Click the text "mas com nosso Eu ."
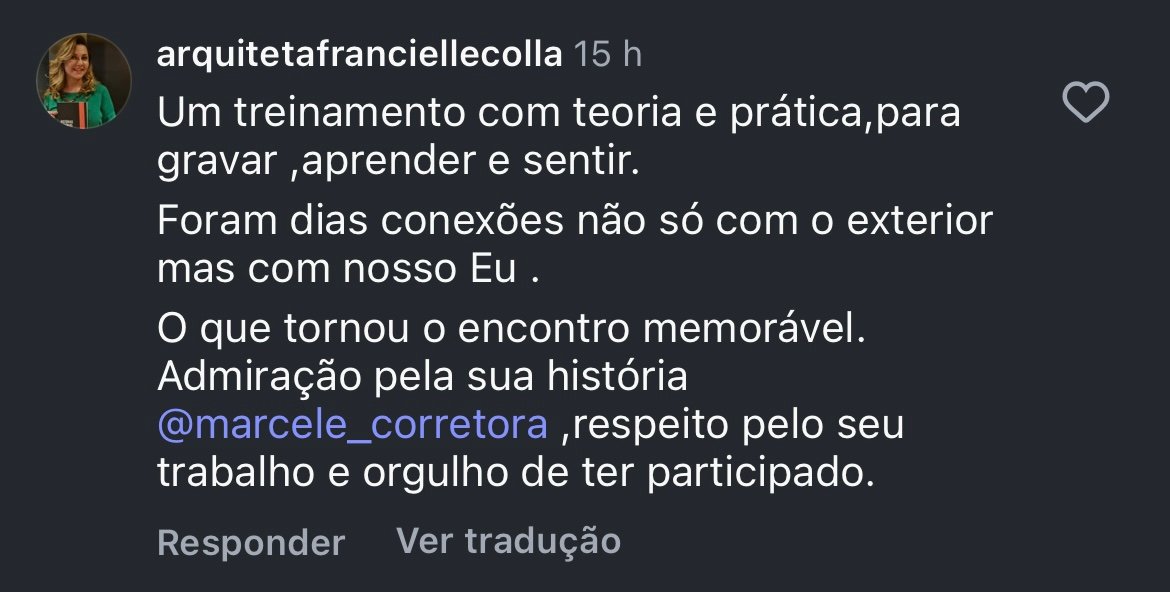 tap(349, 271)
